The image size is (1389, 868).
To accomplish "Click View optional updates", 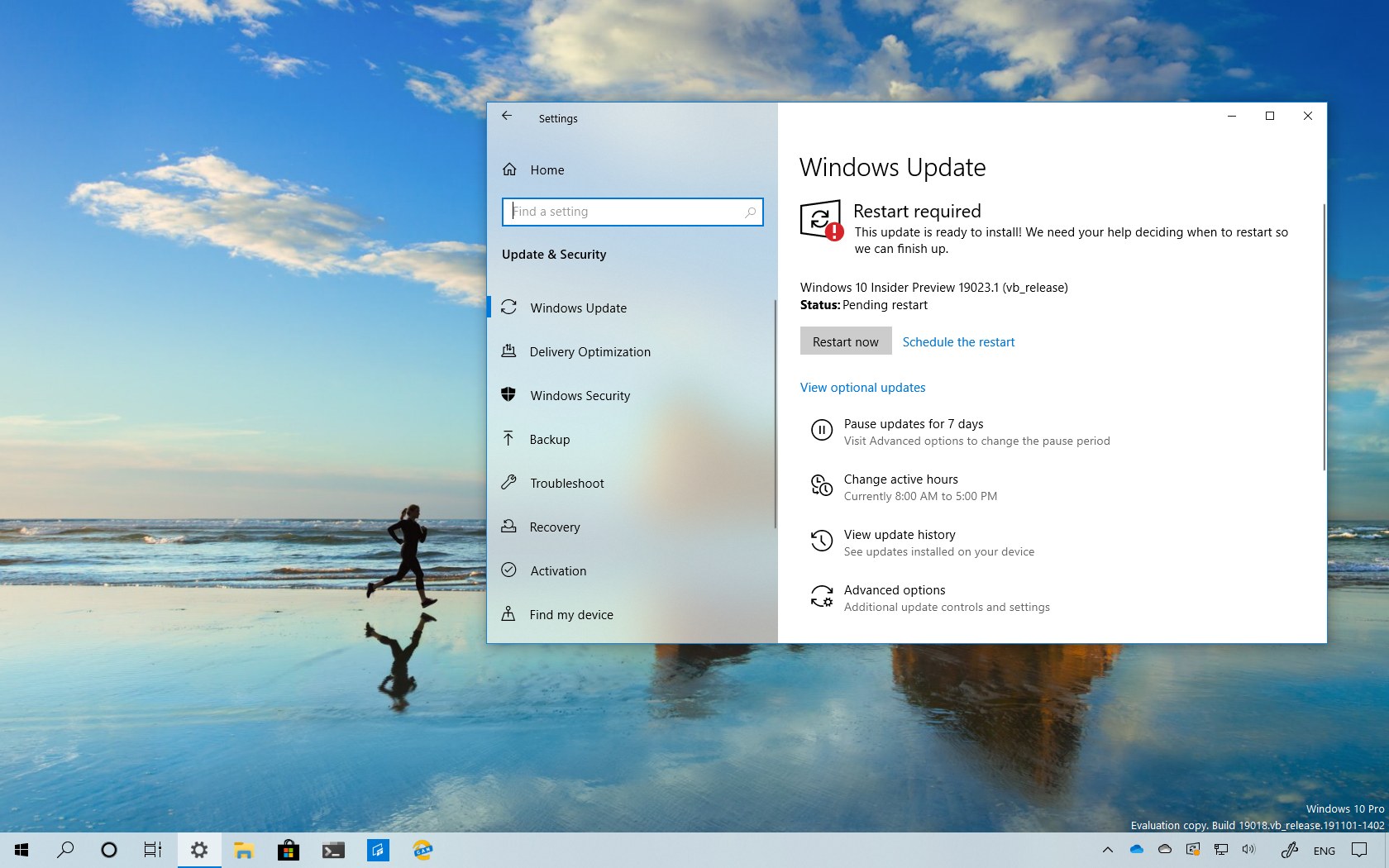I will click(862, 387).
